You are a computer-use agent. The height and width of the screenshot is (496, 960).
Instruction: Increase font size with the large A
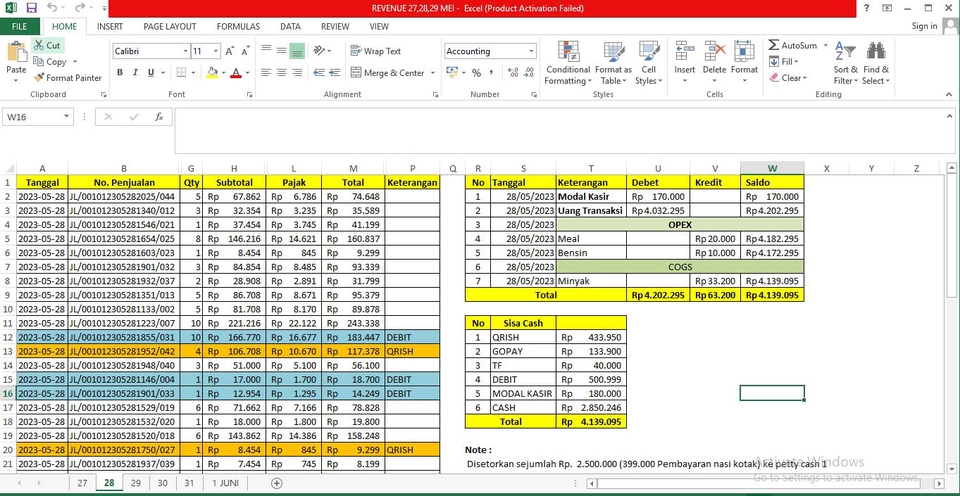click(x=229, y=51)
